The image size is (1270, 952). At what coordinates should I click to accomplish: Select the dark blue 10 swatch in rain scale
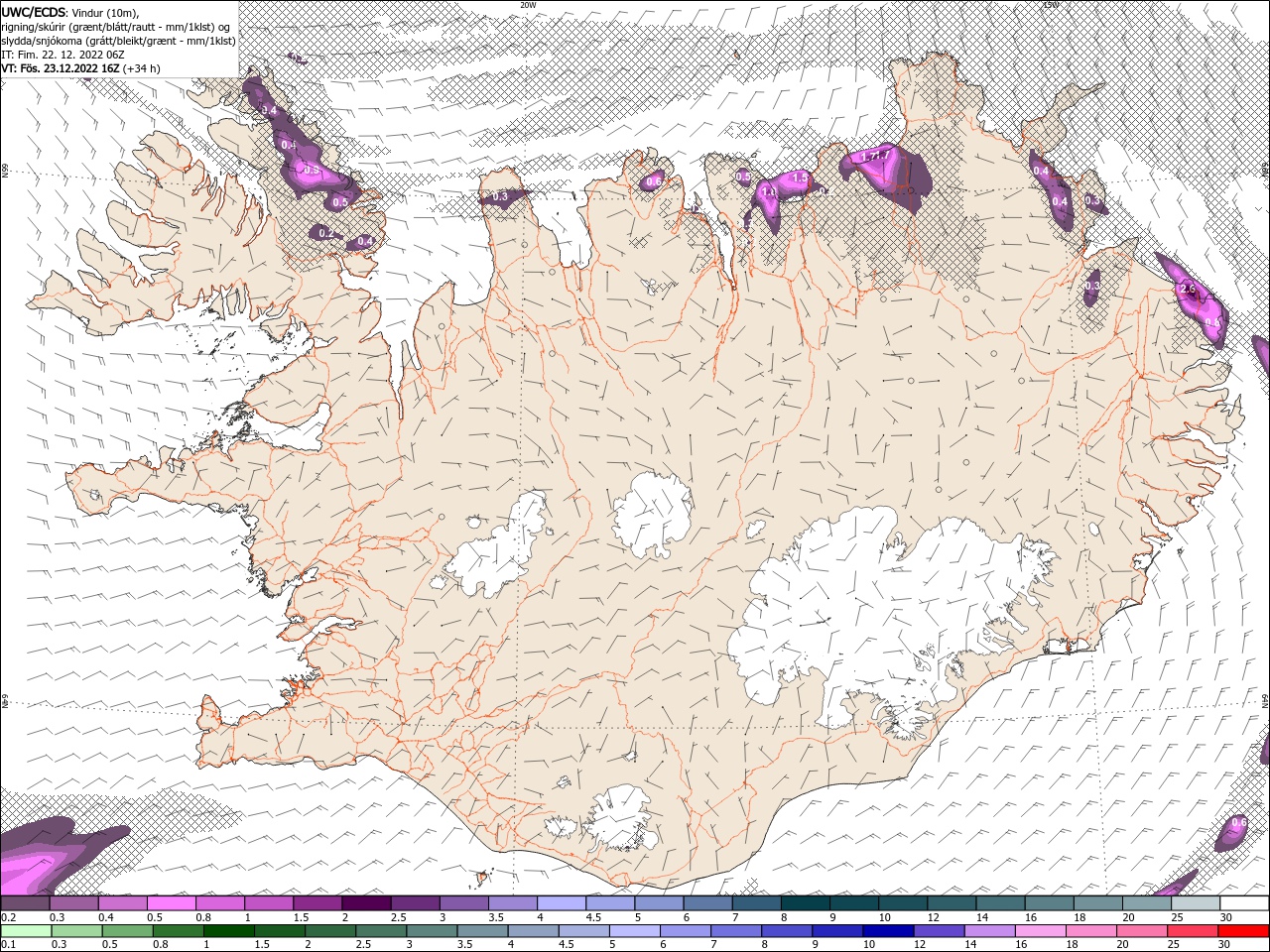(886, 931)
